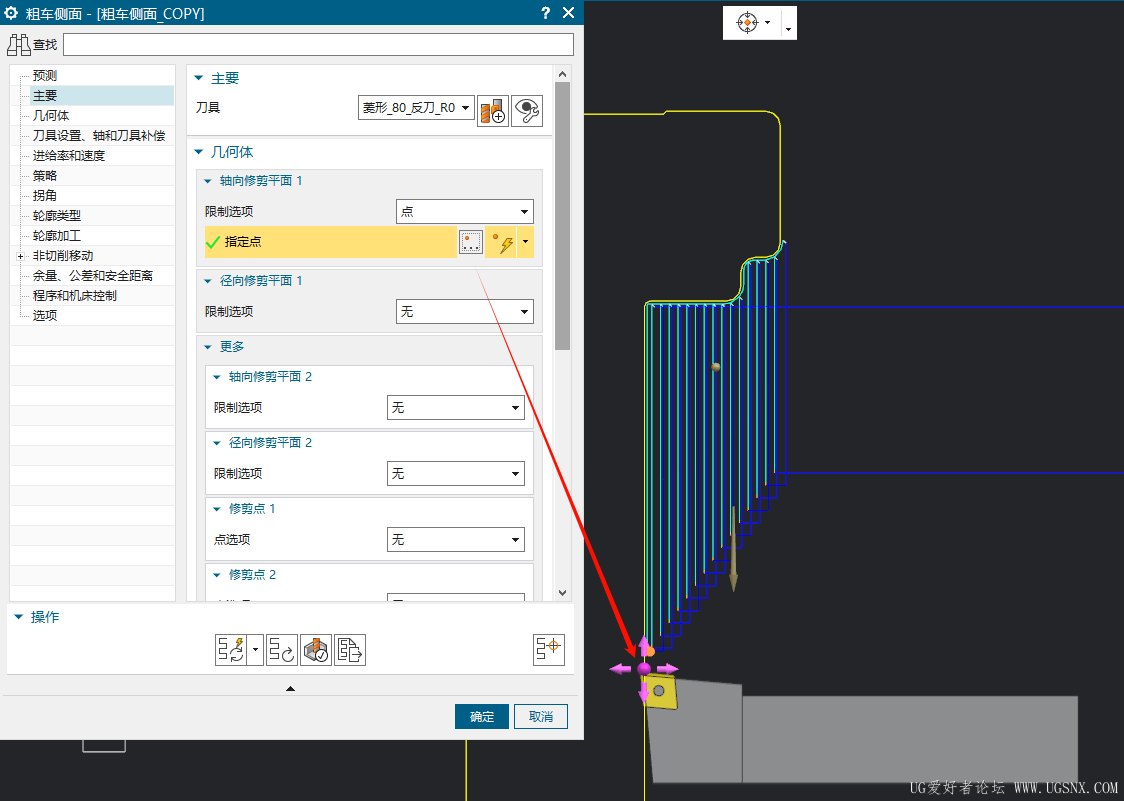Select 策略 in the left tree
The height and width of the screenshot is (801, 1124).
44,176
